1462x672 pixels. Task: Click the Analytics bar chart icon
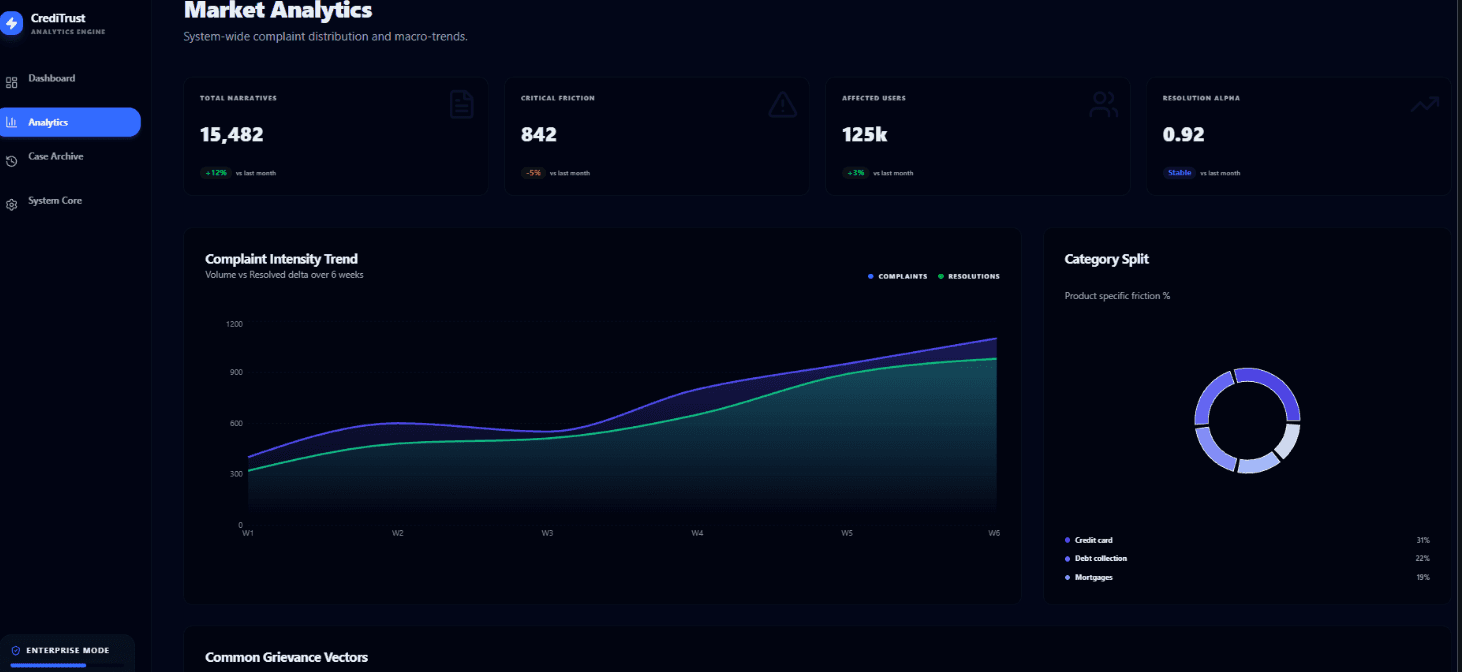(11, 122)
